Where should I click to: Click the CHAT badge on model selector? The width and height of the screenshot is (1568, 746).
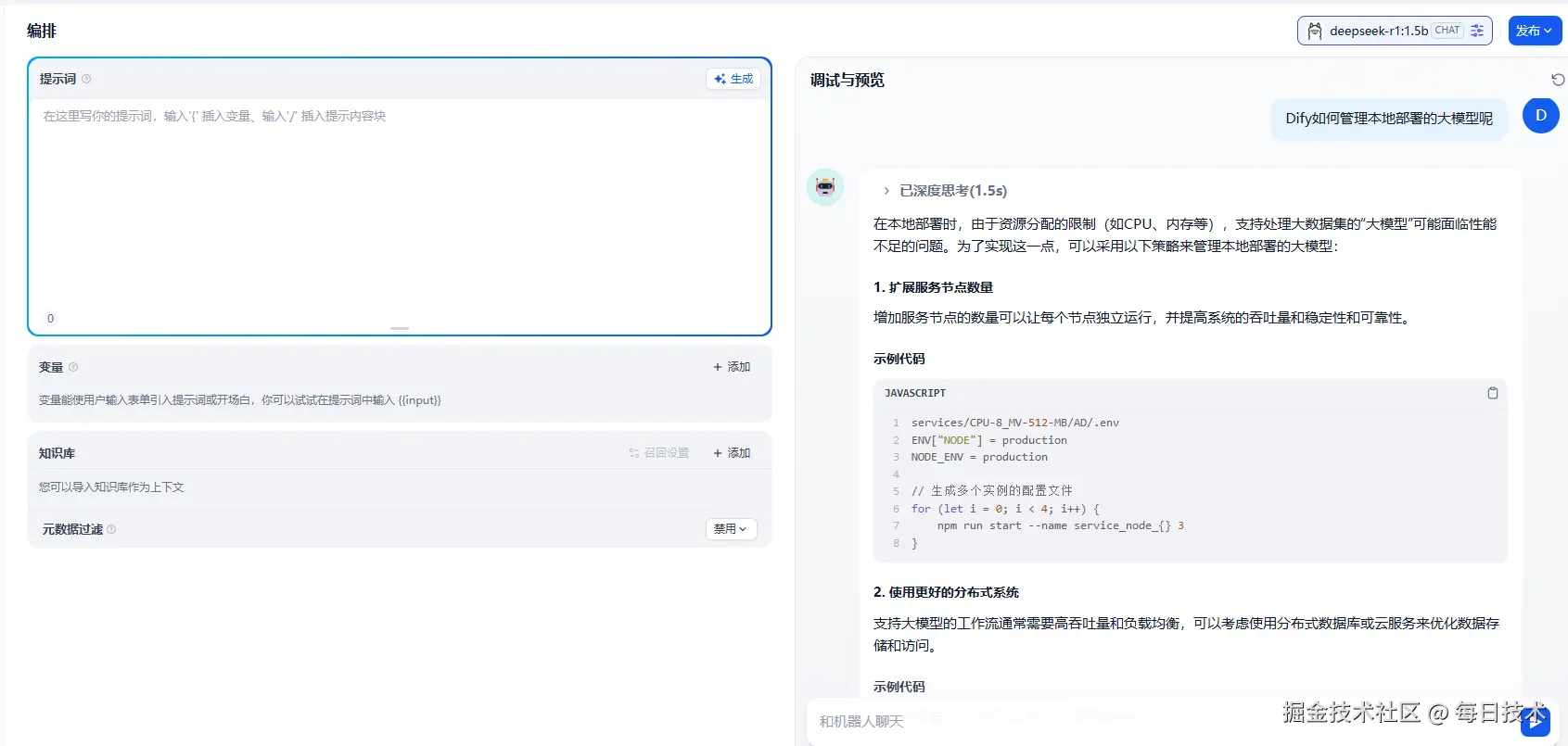pos(1447,31)
